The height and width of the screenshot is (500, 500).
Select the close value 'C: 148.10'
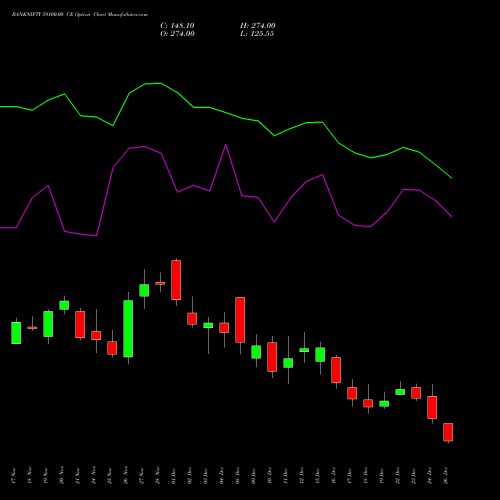(177, 26)
